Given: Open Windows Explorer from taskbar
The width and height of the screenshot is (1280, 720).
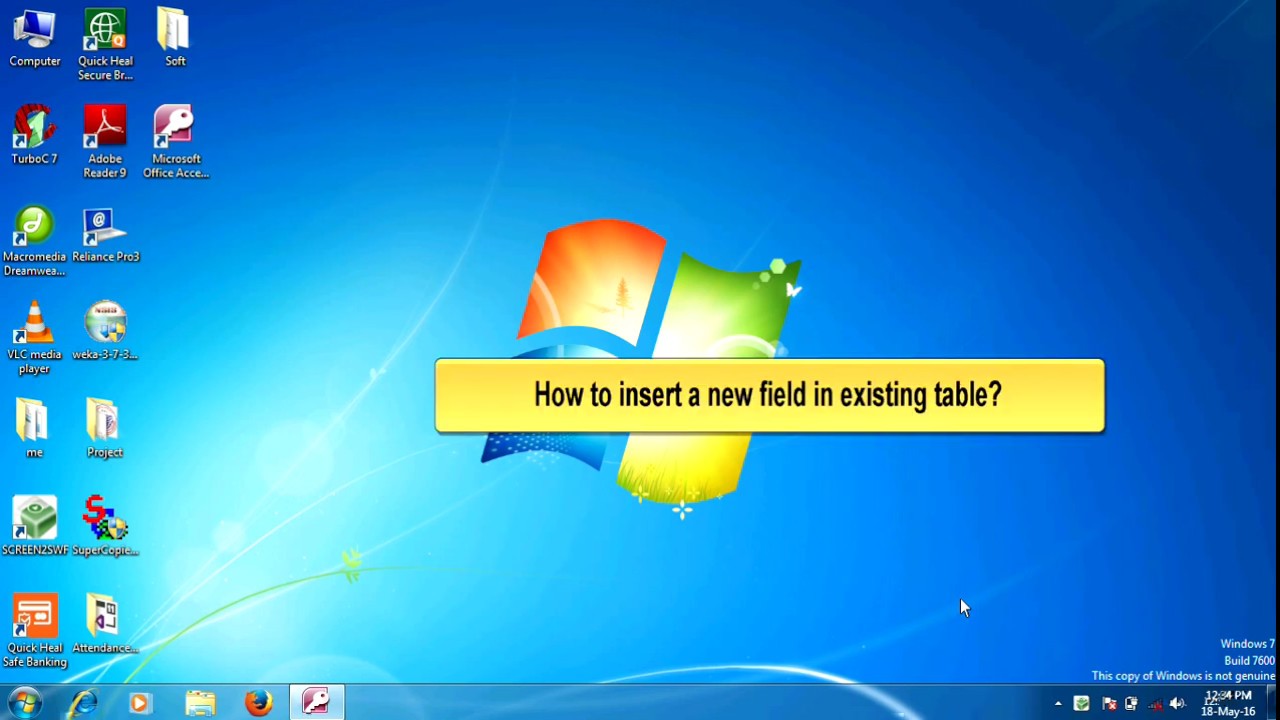Looking at the screenshot, I should (200, 702).
